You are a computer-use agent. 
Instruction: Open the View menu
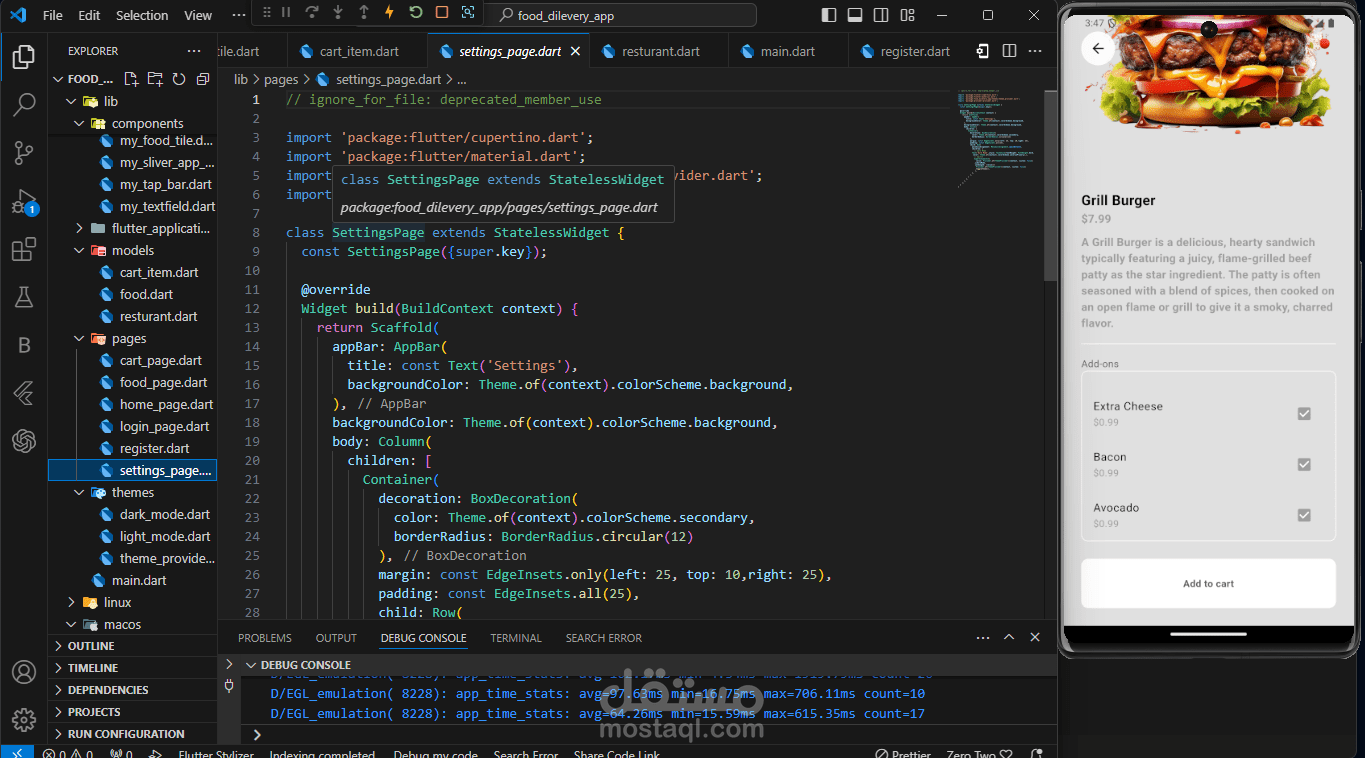click(198, 15)
